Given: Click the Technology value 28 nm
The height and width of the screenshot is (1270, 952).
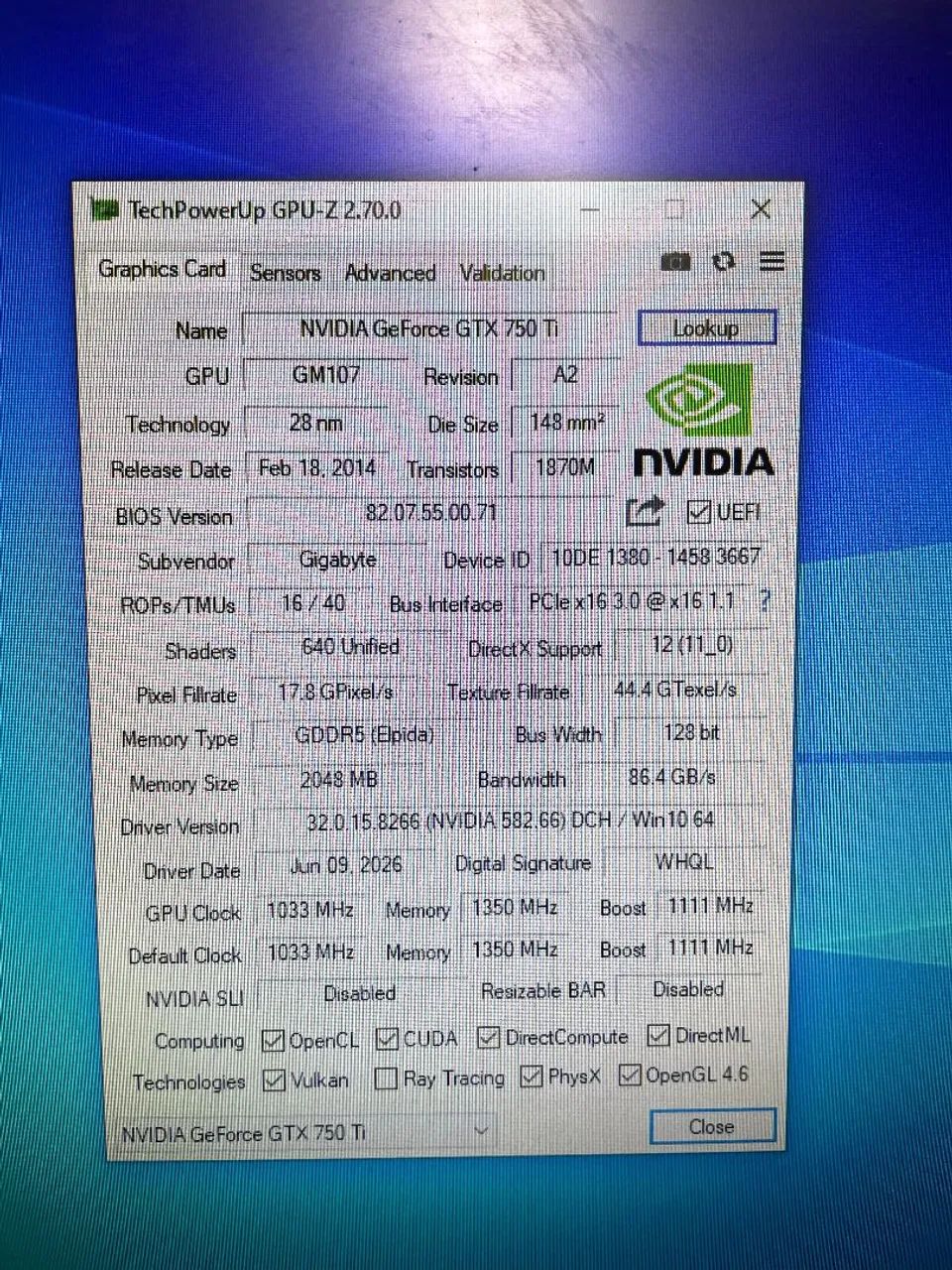Looking at the screenshot, I should pos(316,423).
